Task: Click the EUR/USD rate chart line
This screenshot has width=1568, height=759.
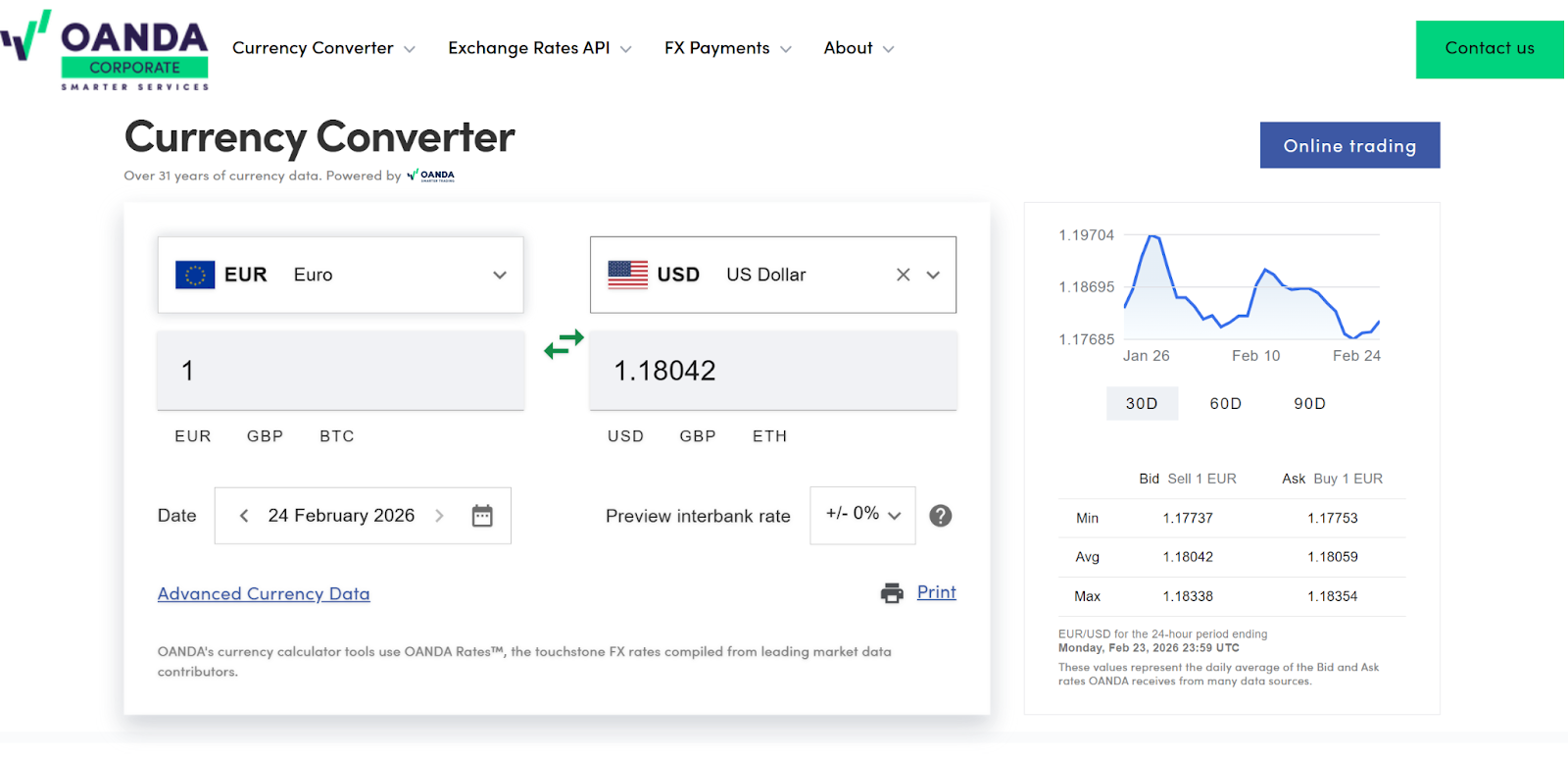Action: click(1251, 287)
